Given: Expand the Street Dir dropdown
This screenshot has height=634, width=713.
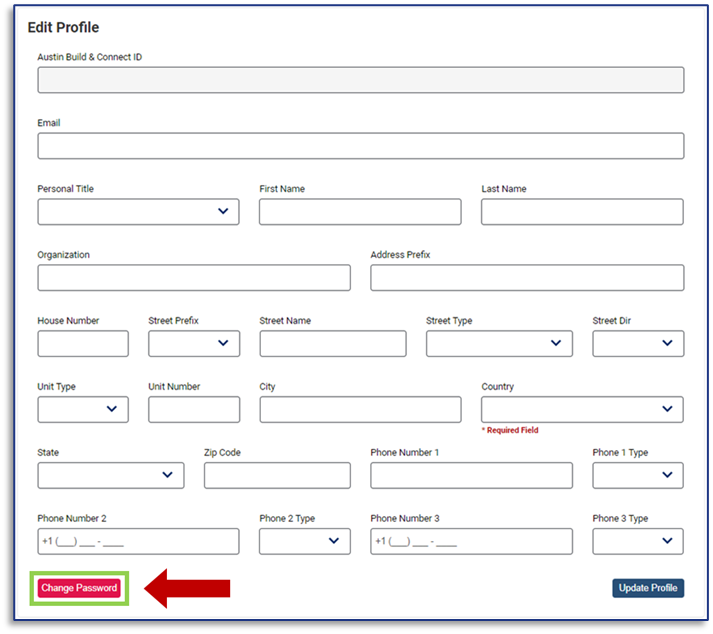Looking at the screenshot, I should 638,344.
